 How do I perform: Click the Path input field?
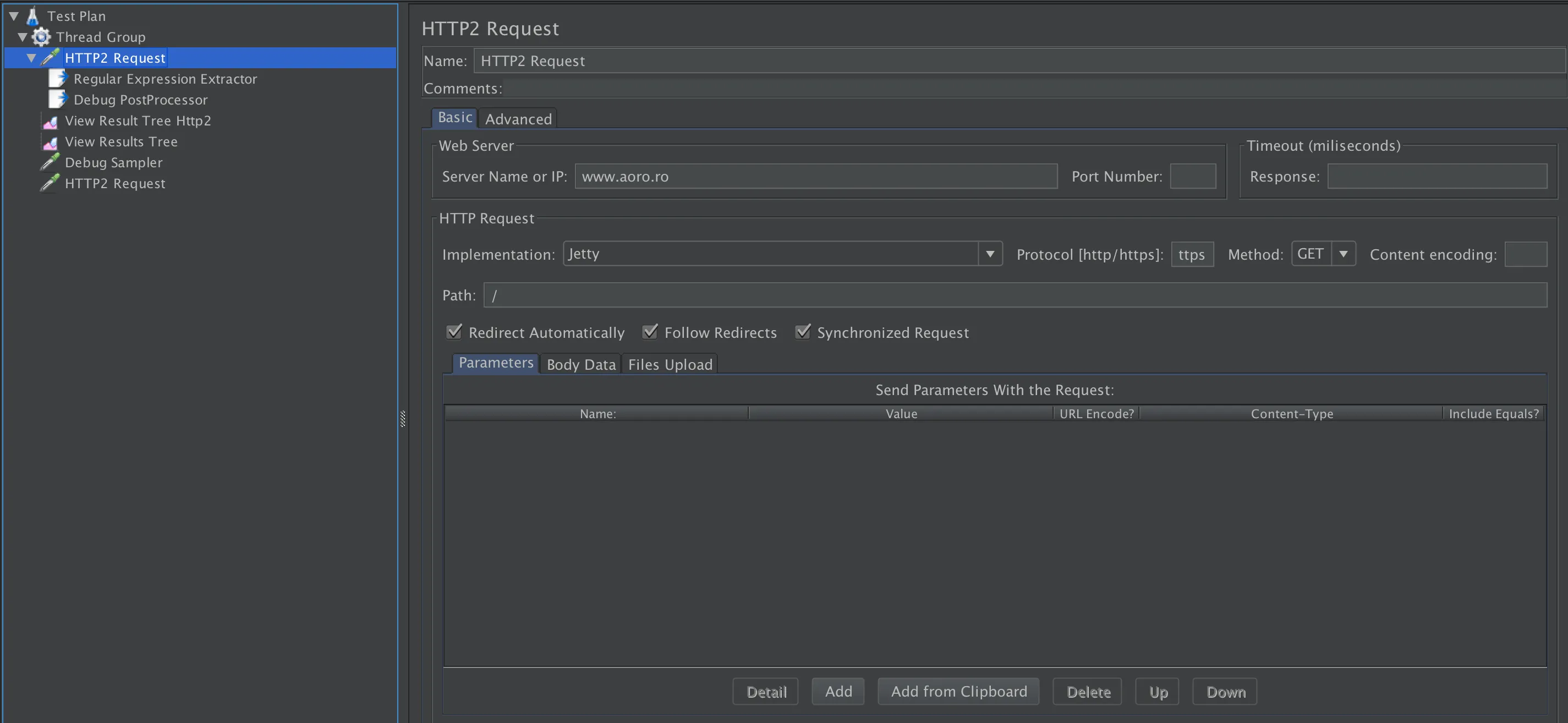click(1015, 295)
